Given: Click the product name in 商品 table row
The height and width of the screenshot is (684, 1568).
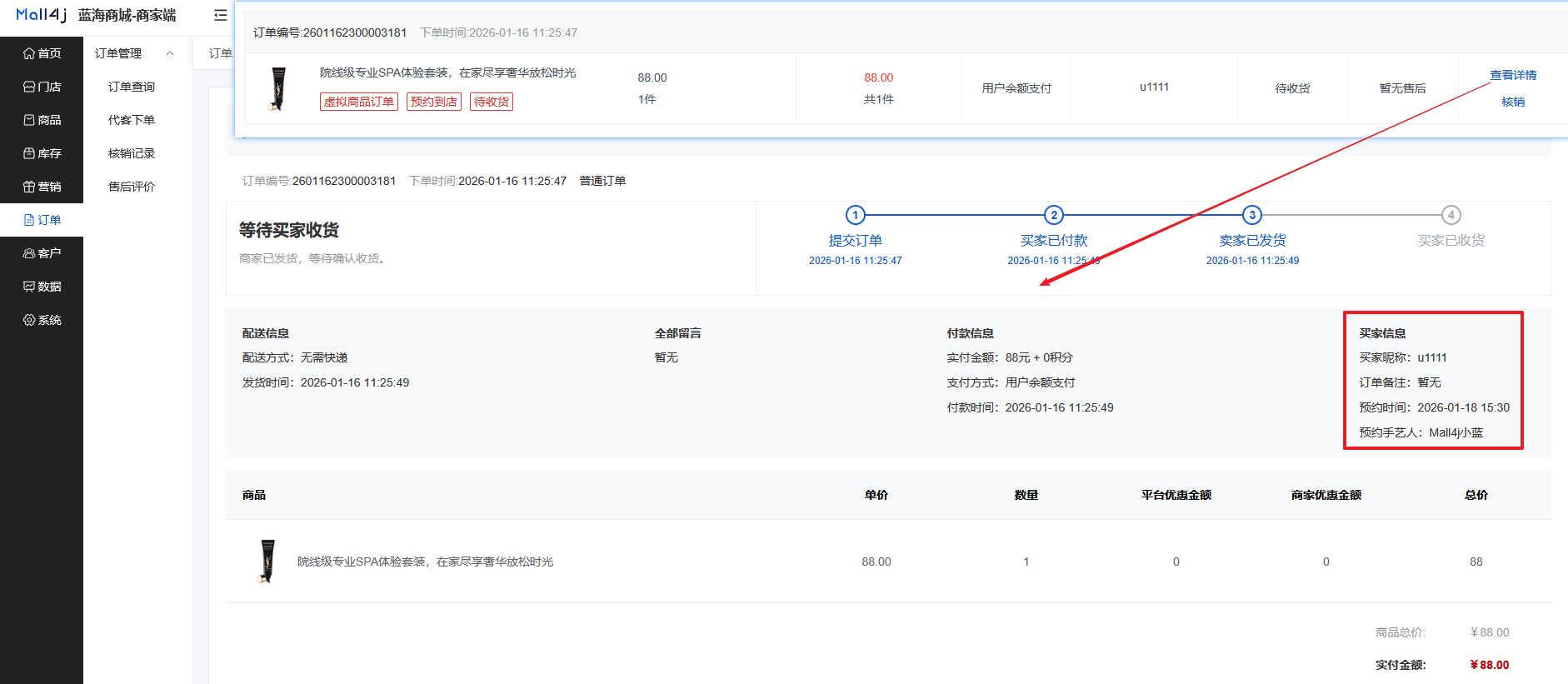Looking at the screenshot, I should tap(426, 562).
